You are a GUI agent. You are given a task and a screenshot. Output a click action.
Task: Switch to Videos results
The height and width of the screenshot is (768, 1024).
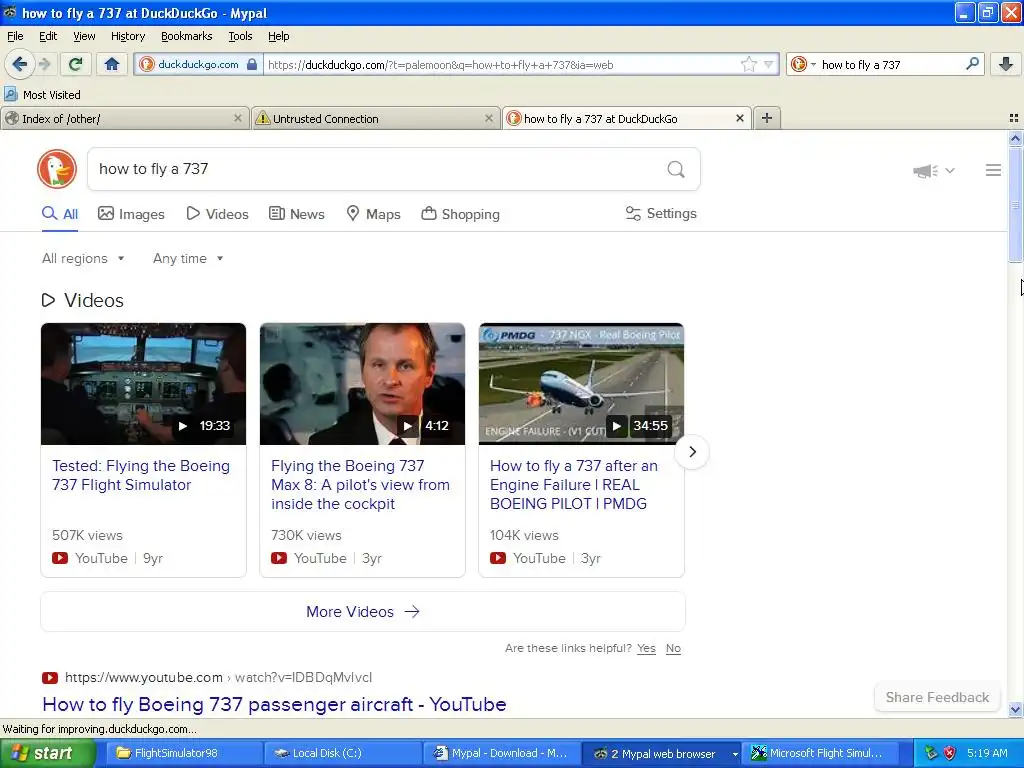pos(217,214)
